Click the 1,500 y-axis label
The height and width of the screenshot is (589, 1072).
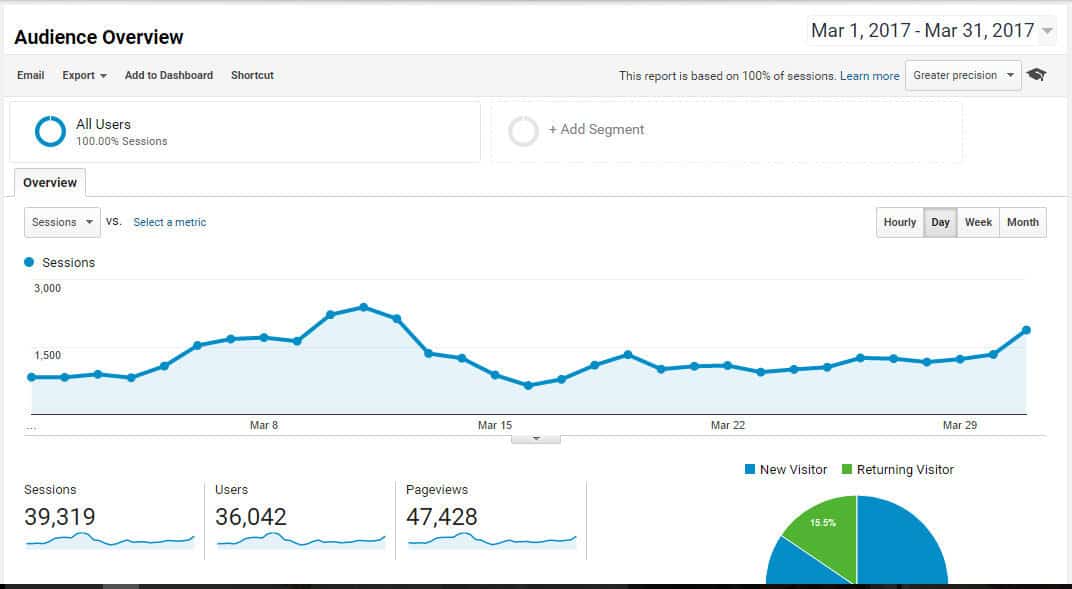[x=47, y=355]
